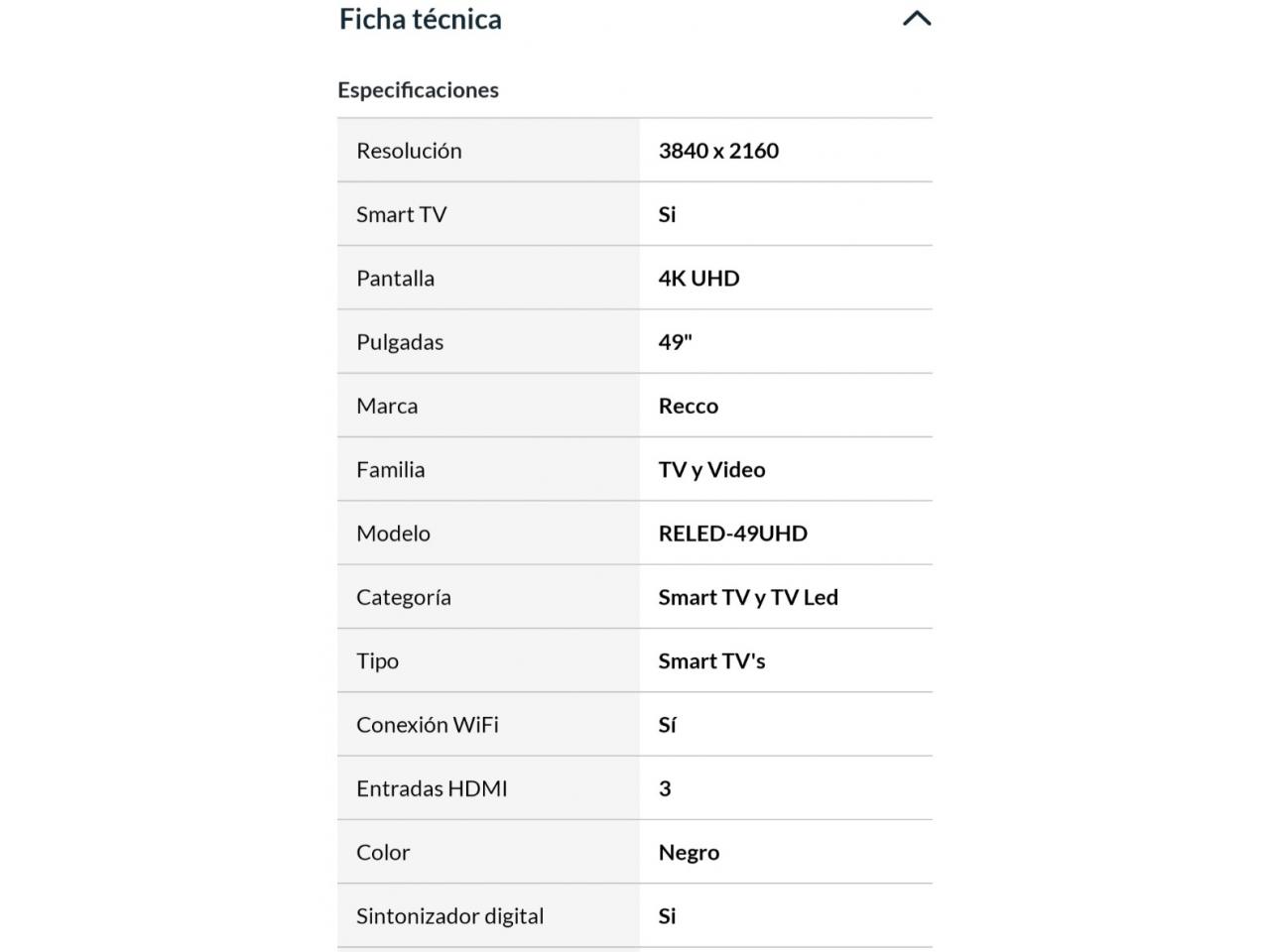Select the Modelo row label
The height and width of the screenshot is (952, 1270).
point(393,534)
